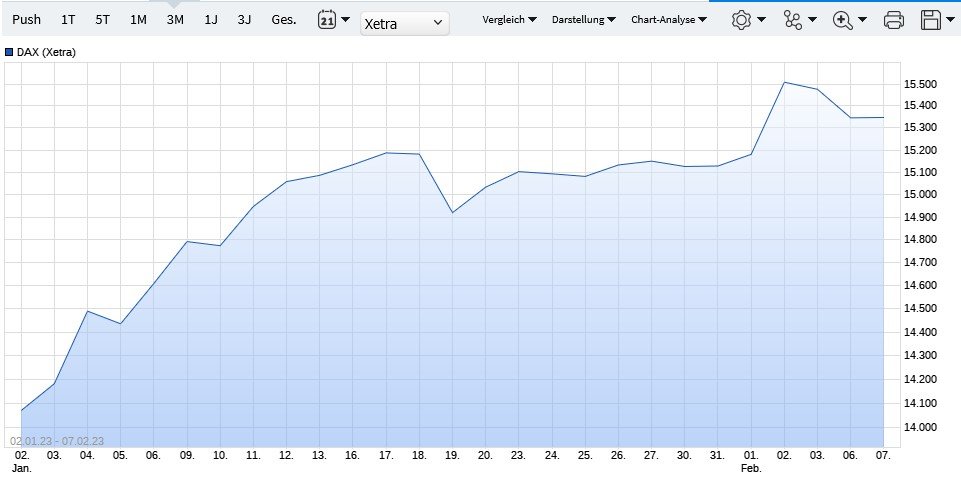Expand the share dropdown arrow
This screenshot has height=477, width=961.
pyautogui.click(x=812, y=20)
